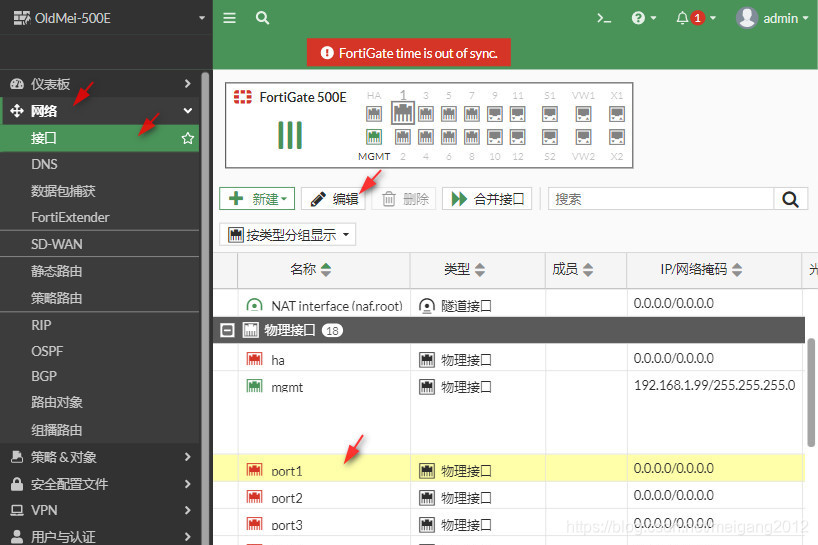The image size is (818, 545).
Task: Sort by the 成员 column header
Action: click(x=586, y=270)
